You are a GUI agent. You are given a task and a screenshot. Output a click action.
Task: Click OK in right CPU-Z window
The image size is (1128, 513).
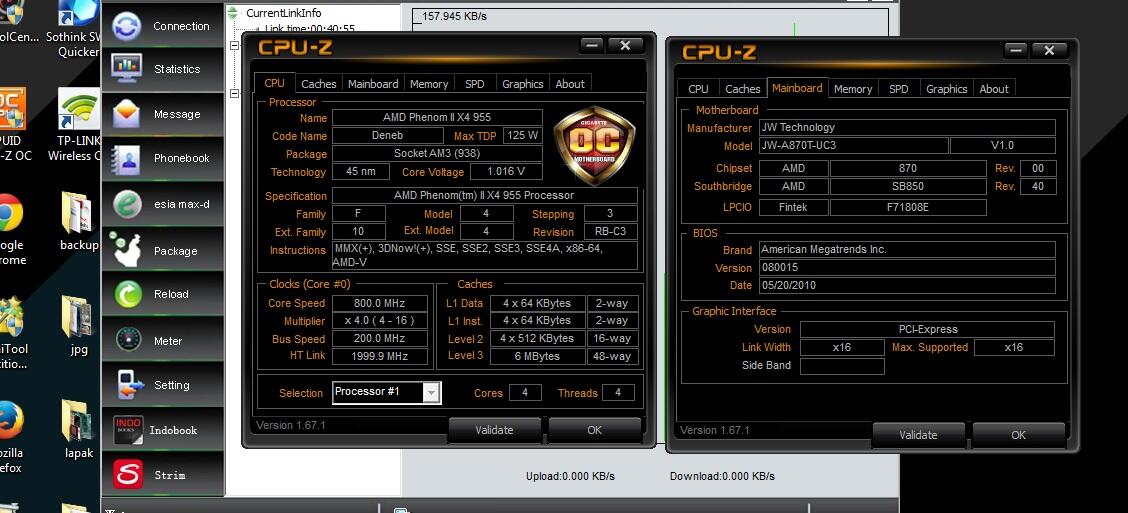[1018, 435]
